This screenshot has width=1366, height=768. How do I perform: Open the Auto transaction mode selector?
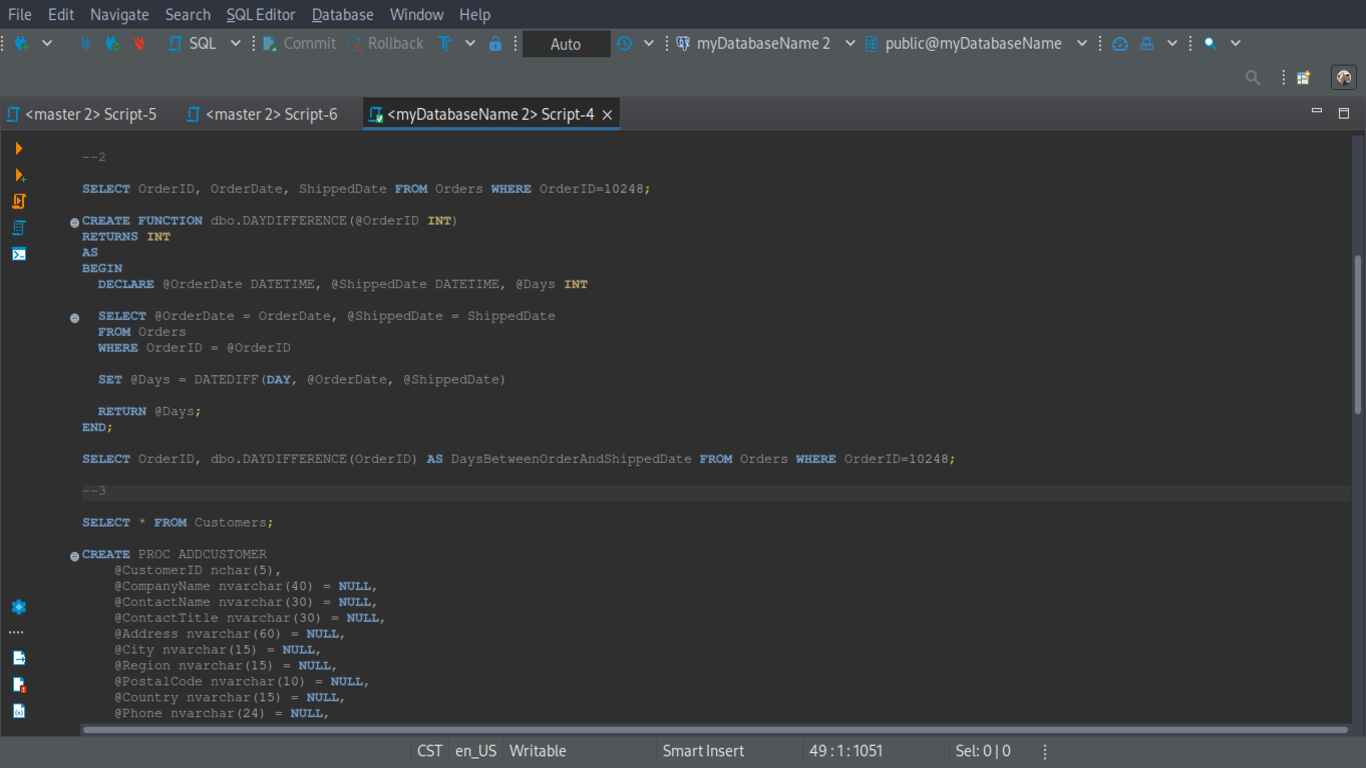566,44
